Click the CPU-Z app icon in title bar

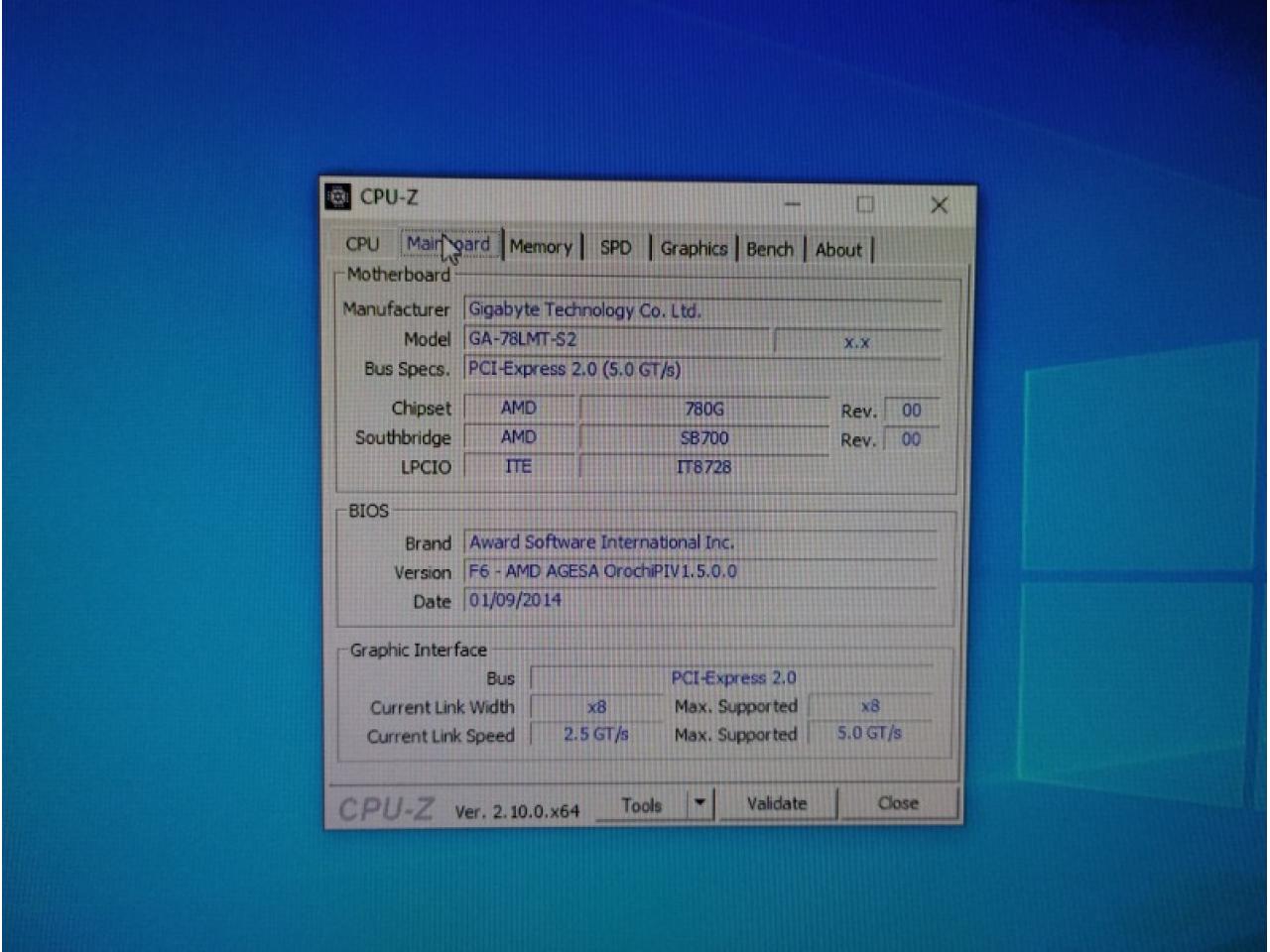pyautogui.click(x=337, y=196)
